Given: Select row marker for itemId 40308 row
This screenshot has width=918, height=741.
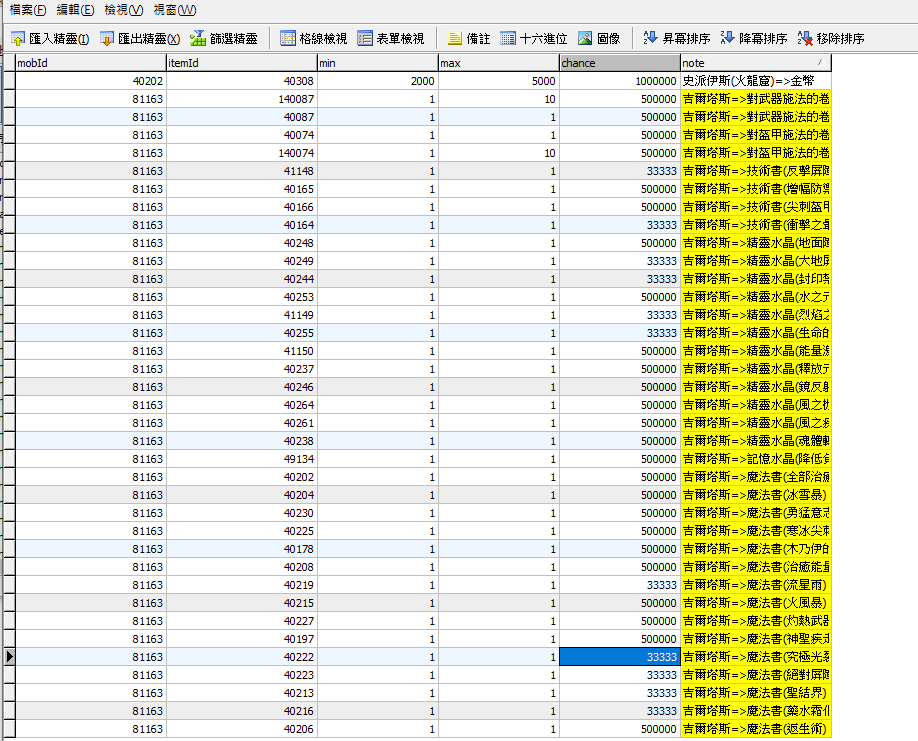Looking at the screenshot, I should pos(9,81).
